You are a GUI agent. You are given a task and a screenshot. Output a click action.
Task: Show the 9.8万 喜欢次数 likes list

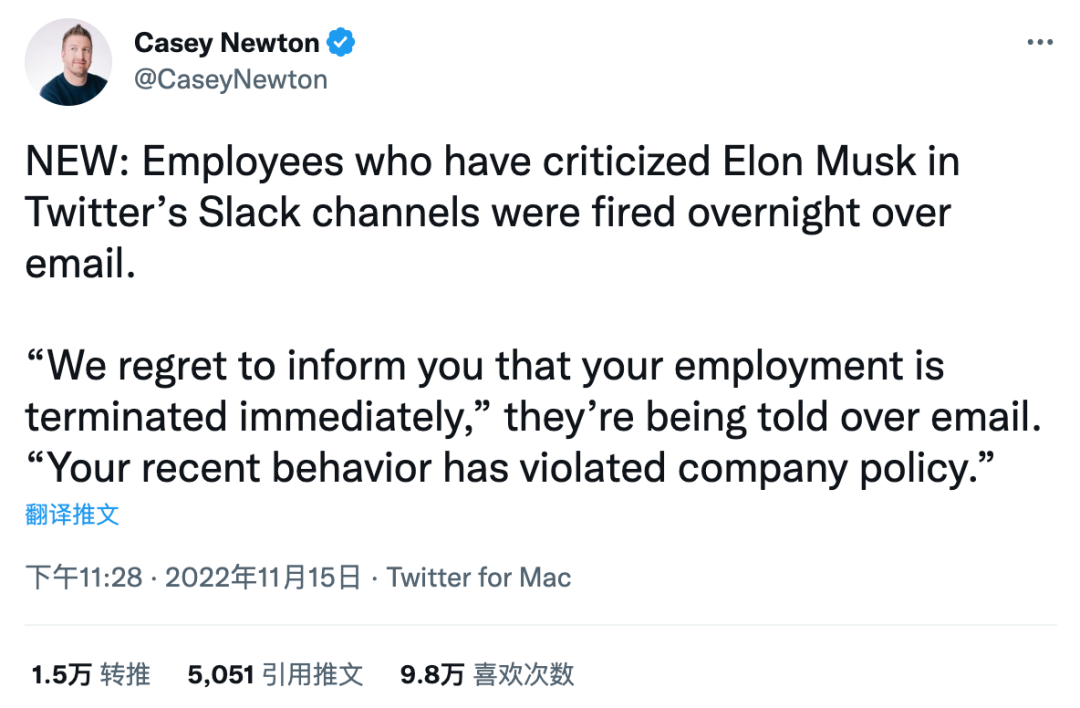click(487, 675)
